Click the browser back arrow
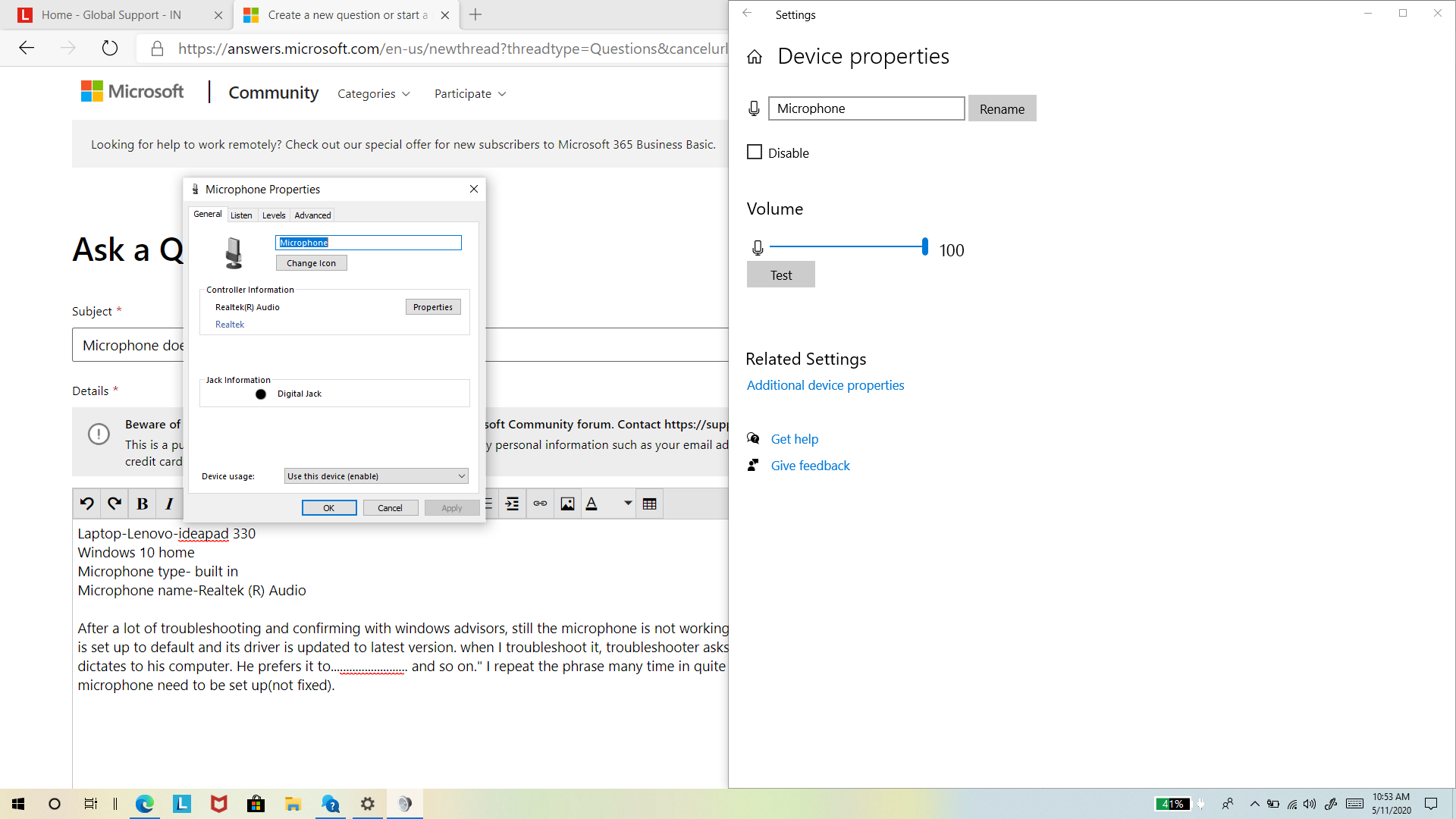 click(x=27, y=49)
